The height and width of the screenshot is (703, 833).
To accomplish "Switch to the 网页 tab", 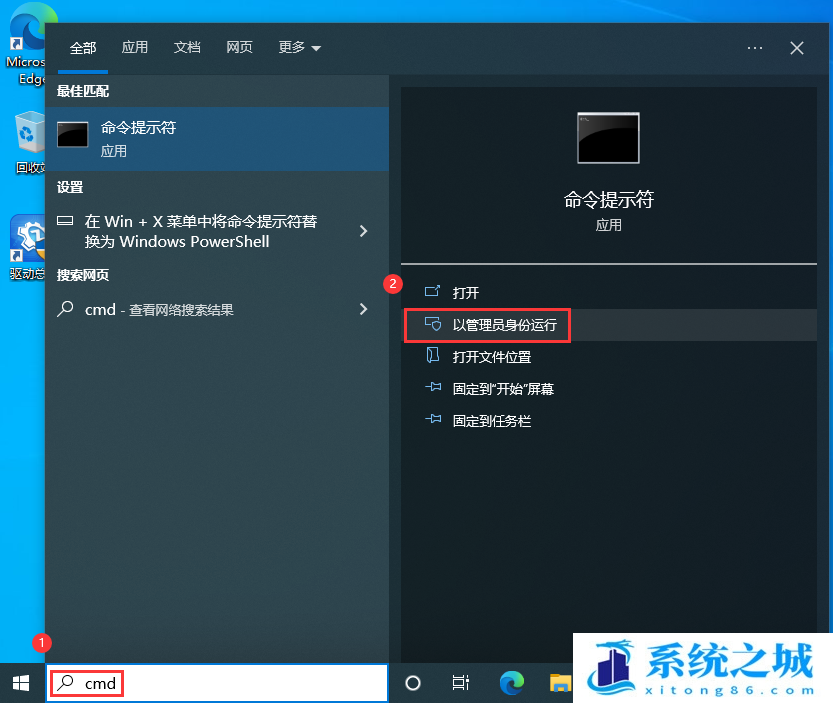I will (x=239, y=48).
